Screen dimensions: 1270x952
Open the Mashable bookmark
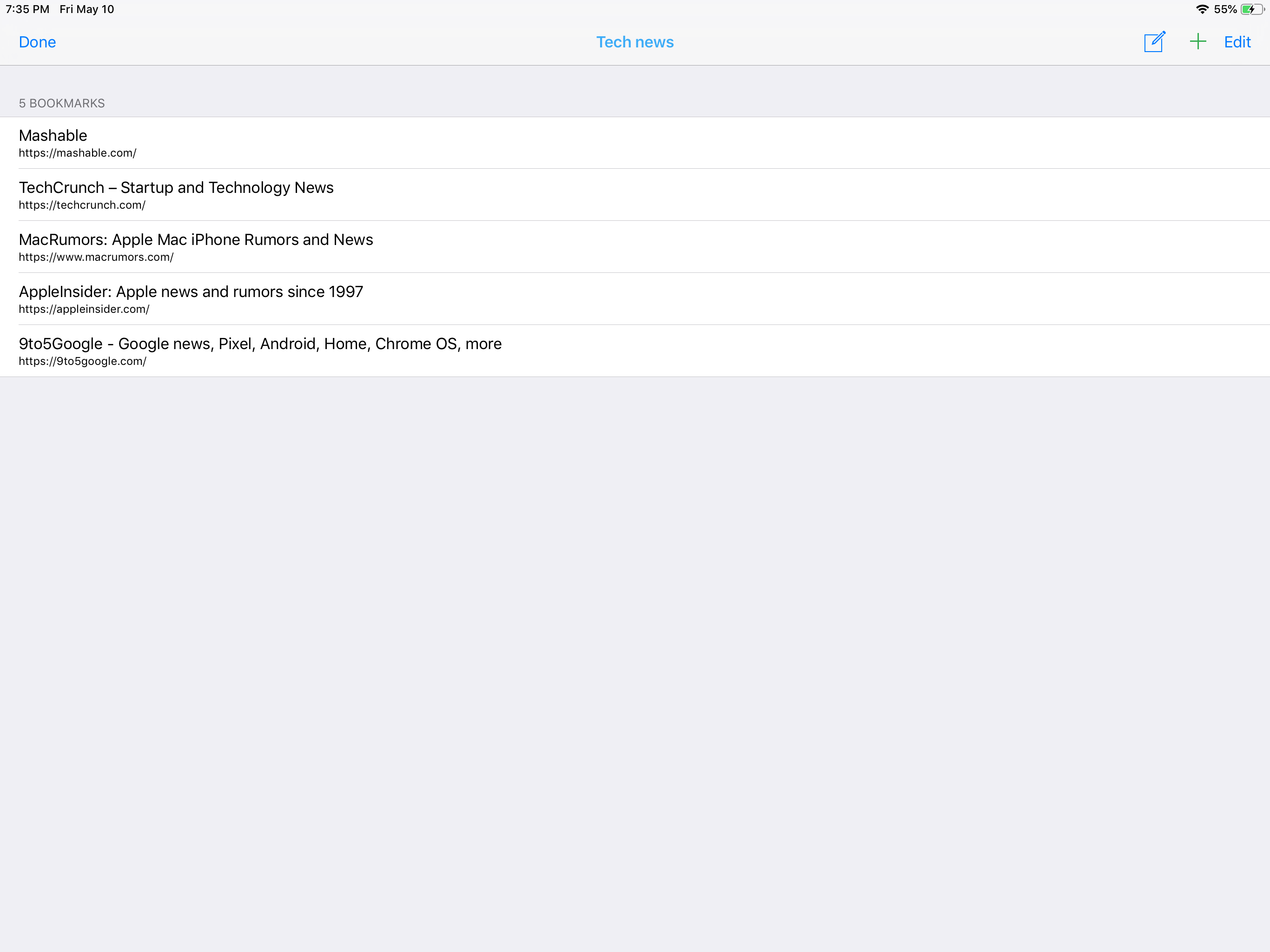53,136
